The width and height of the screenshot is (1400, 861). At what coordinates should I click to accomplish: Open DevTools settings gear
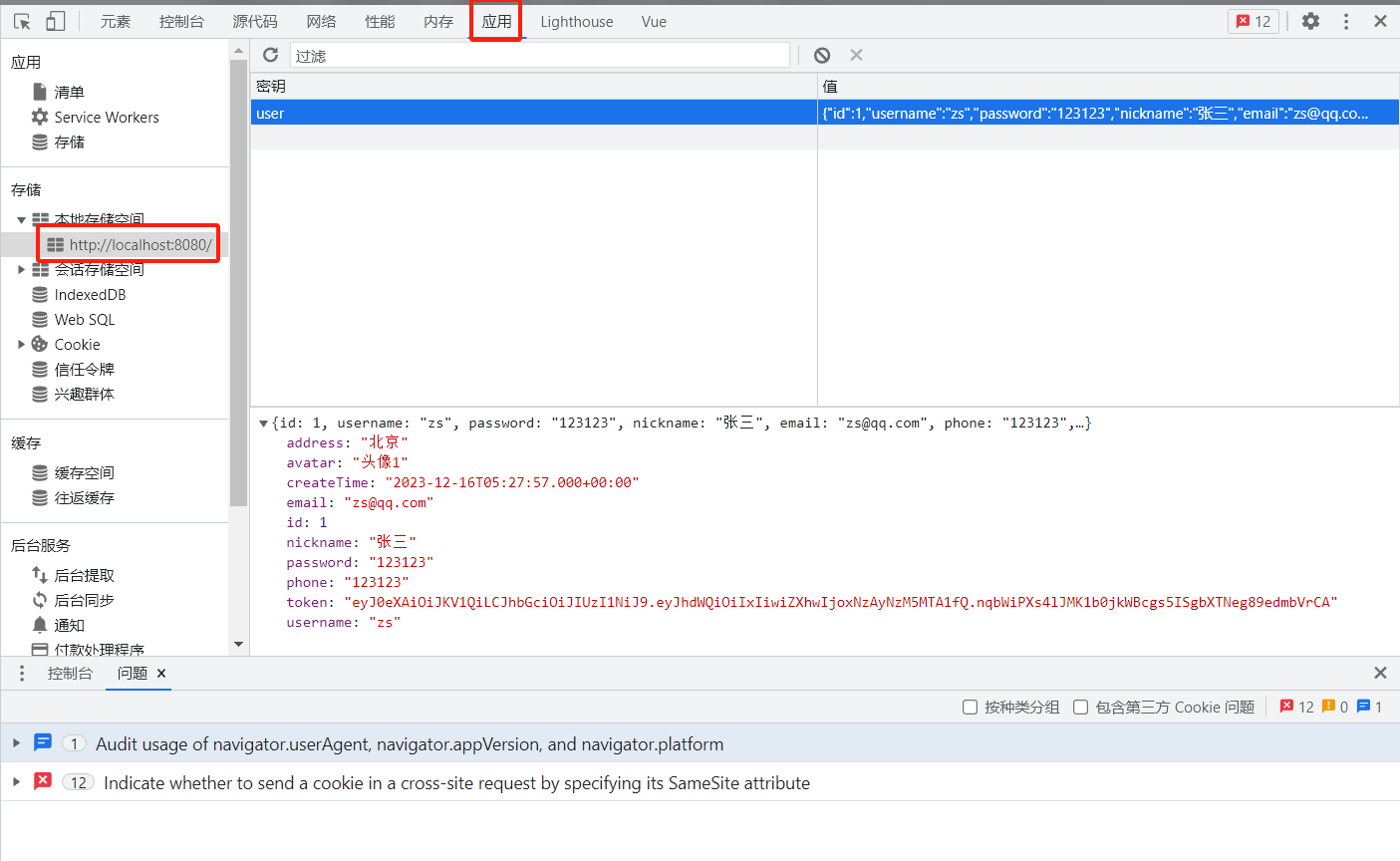(1310, 20)
